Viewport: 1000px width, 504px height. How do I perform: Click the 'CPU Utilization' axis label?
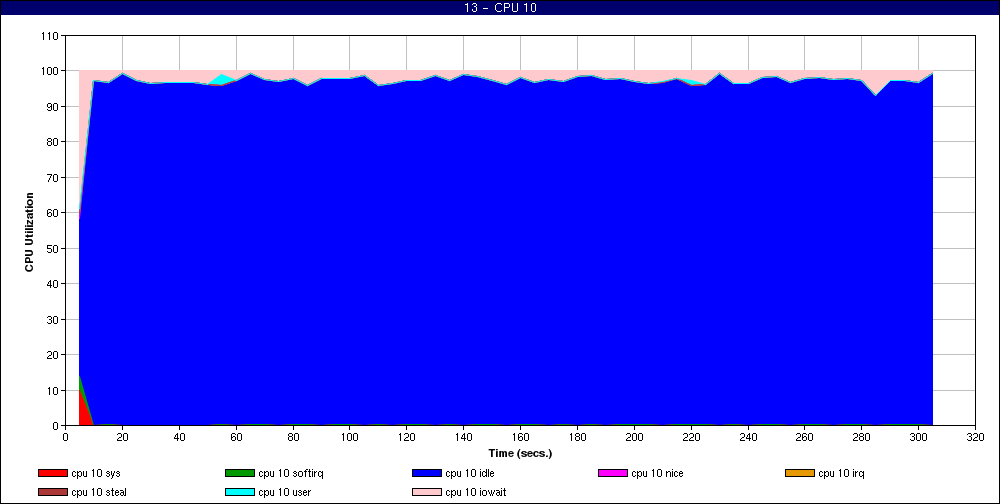click(29, 232)
